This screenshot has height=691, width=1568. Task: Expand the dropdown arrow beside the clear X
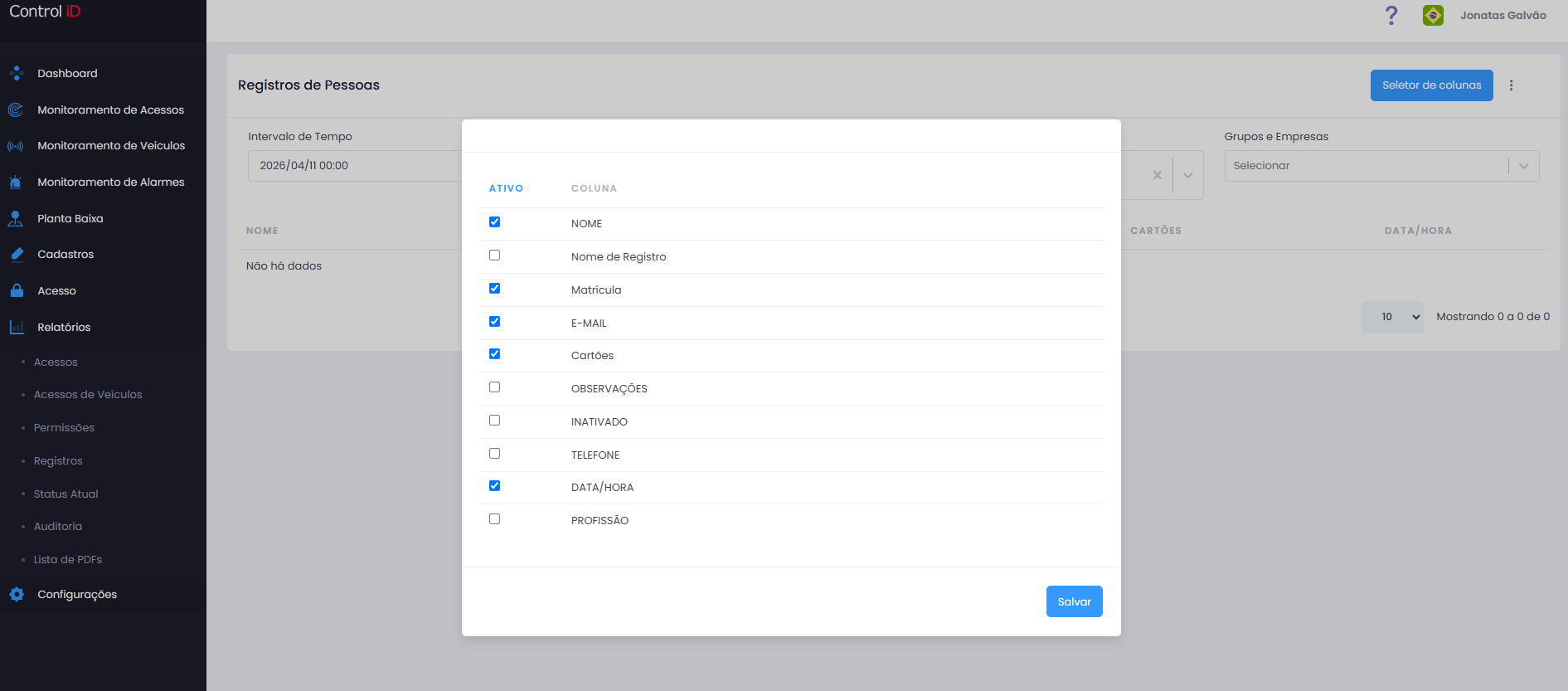tap(1188, 175)
